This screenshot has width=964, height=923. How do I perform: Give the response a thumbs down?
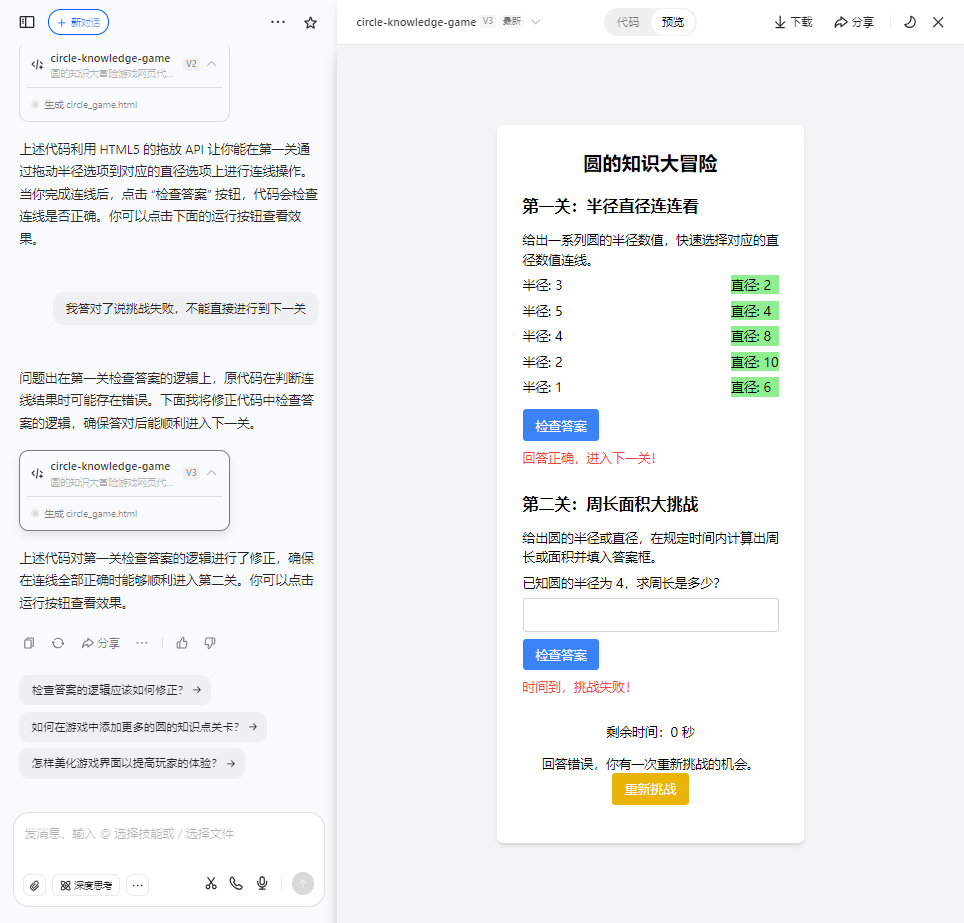click(x=210, y=643)
